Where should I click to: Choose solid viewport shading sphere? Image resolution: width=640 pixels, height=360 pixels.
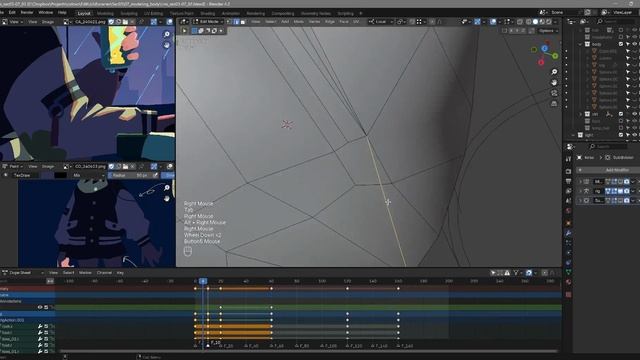535,22
